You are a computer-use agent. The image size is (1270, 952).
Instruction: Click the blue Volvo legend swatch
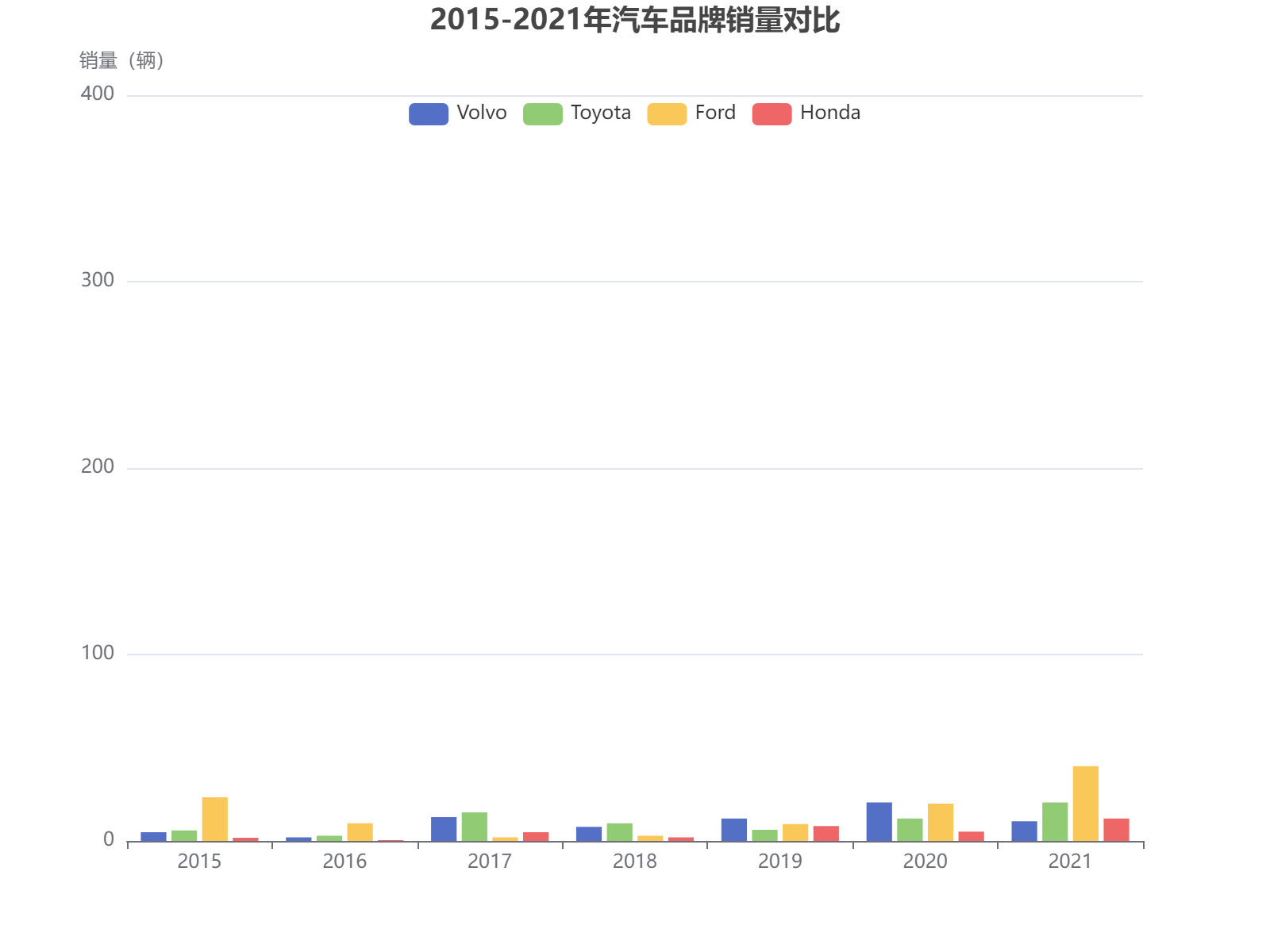click(427, 113)
